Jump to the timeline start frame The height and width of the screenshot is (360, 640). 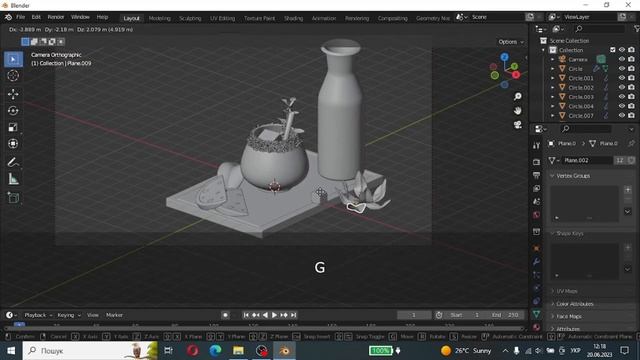point(246,315)
